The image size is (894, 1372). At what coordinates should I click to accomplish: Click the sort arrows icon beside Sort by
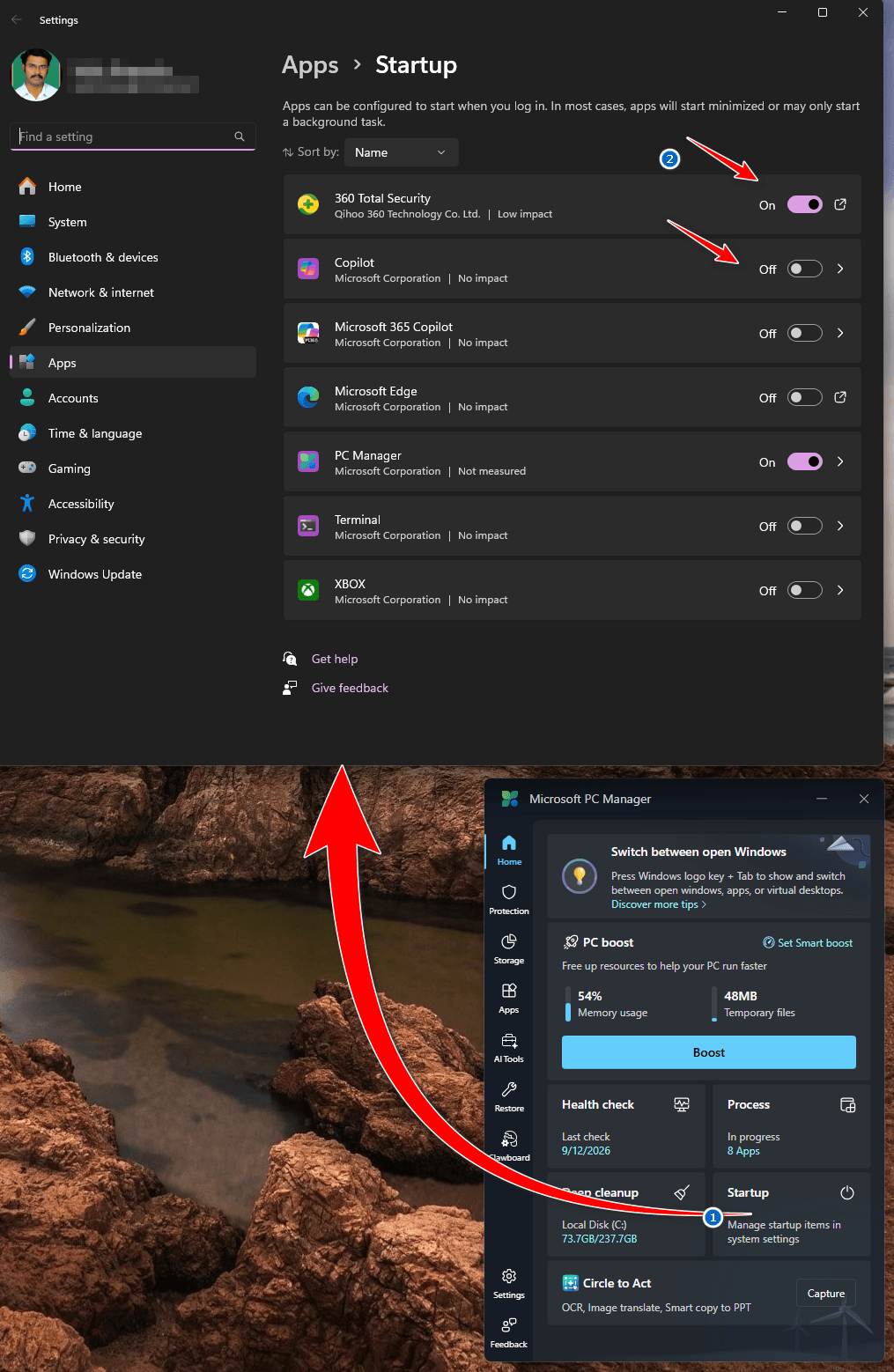point(288,152)
